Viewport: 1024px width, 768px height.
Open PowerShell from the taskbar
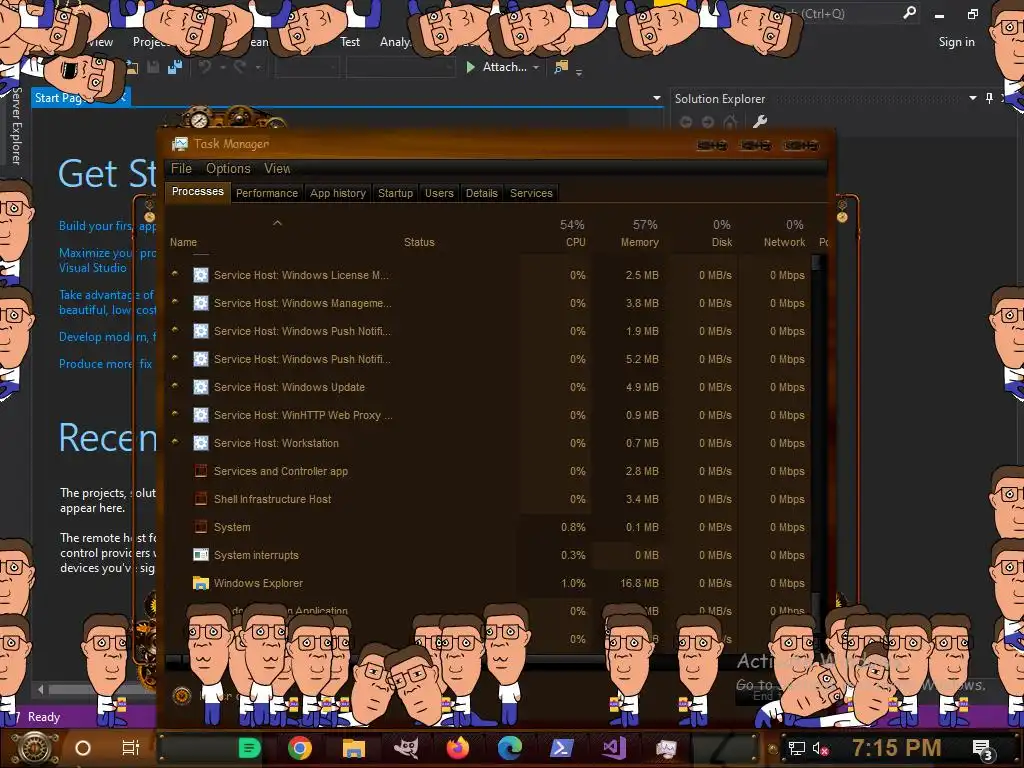click(x=562, y=748)
